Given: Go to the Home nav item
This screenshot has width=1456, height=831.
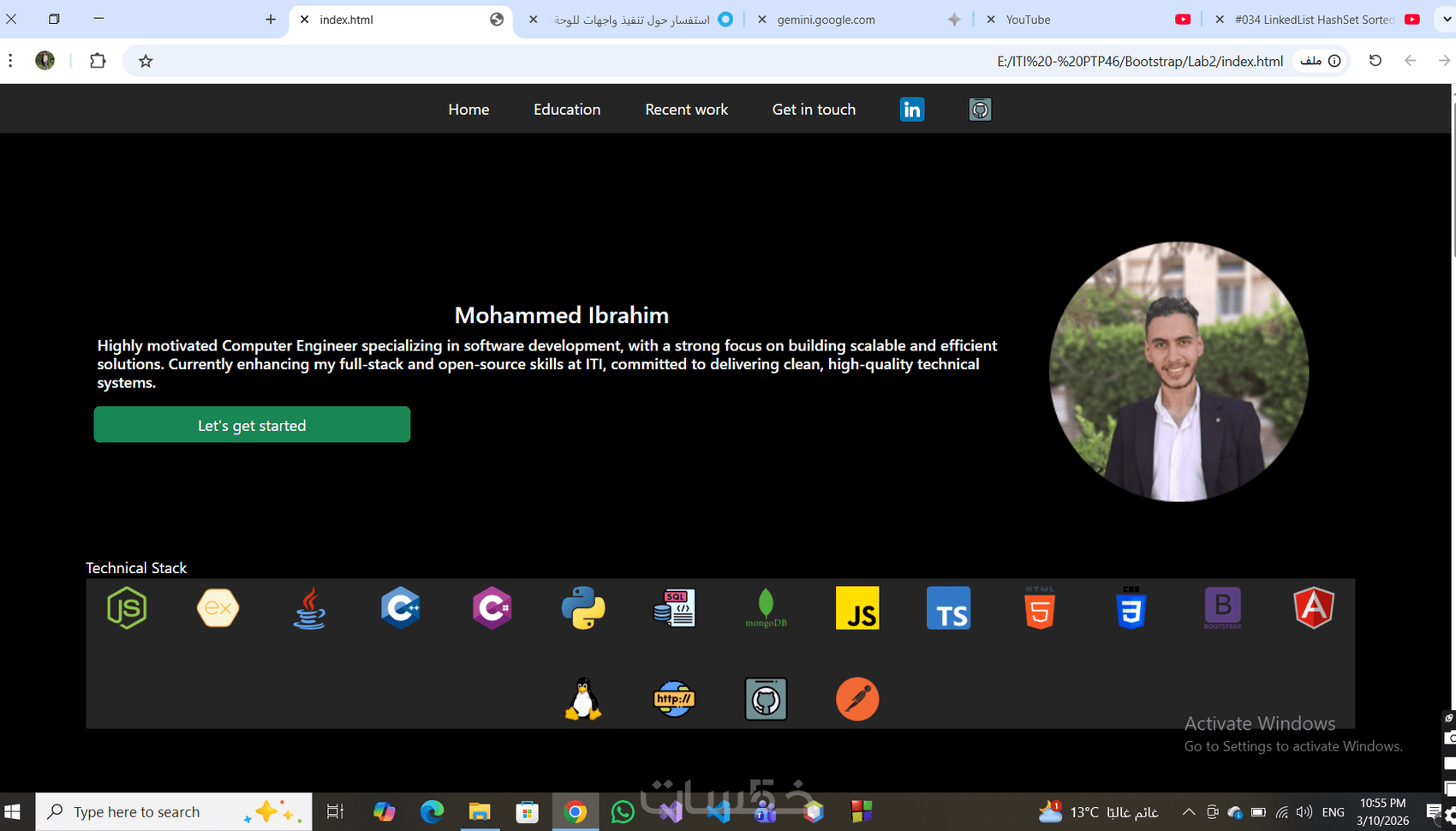Looking at the screenshot, I should pos(468,110).
